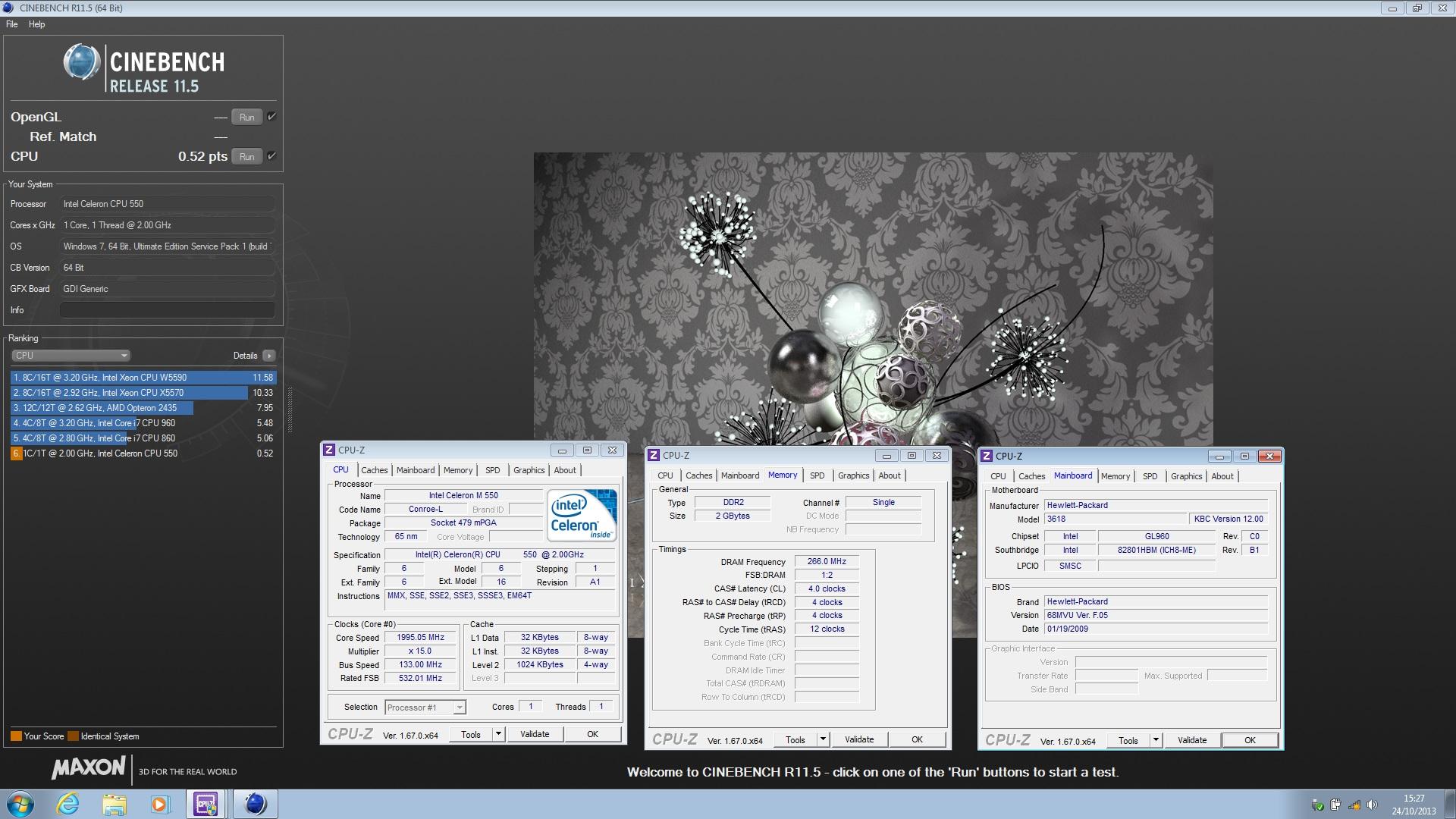Switch to CPU-Z taskbar button
The image size is (1456, 819).
point(206,804)
